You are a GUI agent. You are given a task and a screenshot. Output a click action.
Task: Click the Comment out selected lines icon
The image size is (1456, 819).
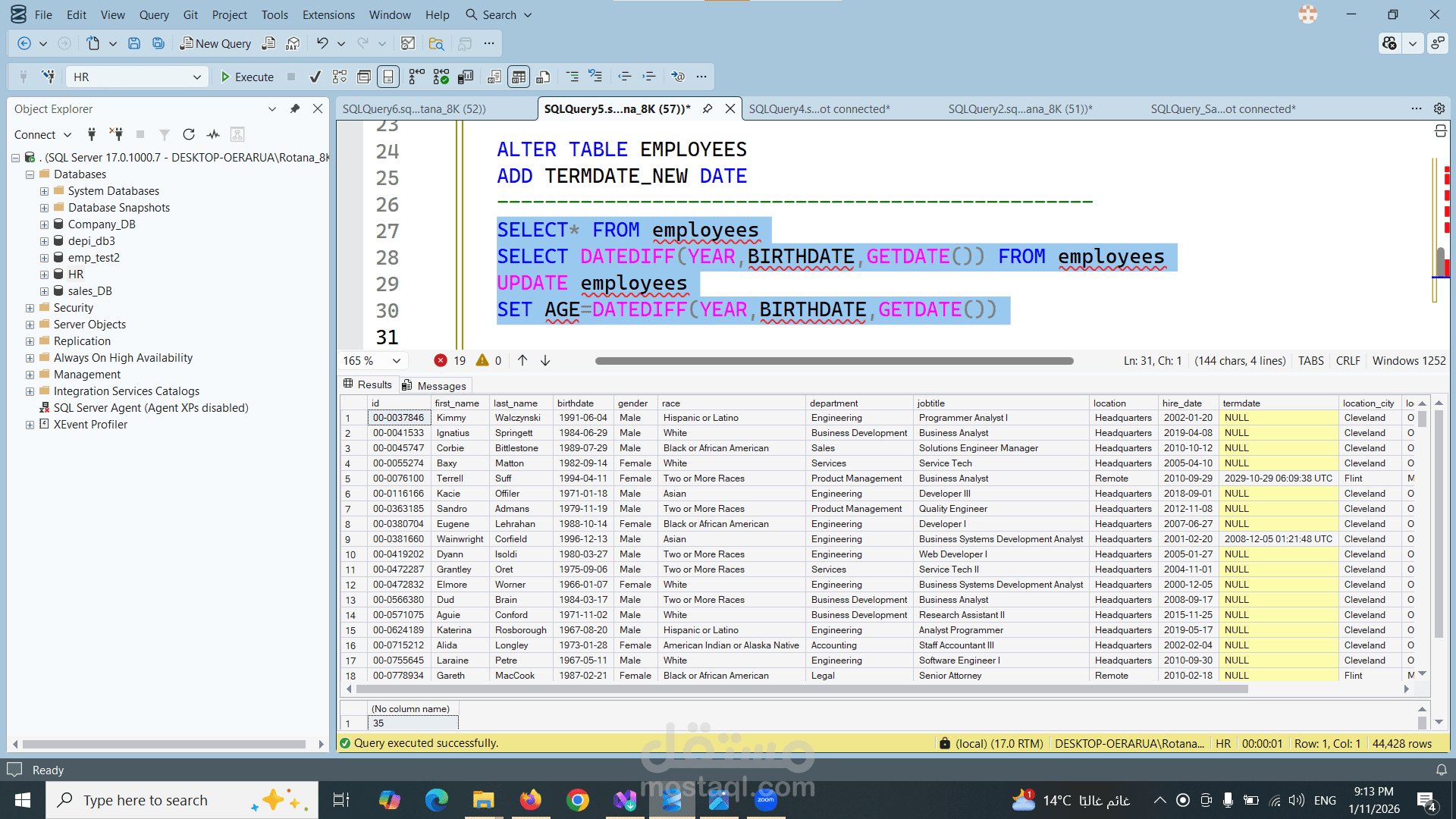pyautogui.click(x=573, y=77)
